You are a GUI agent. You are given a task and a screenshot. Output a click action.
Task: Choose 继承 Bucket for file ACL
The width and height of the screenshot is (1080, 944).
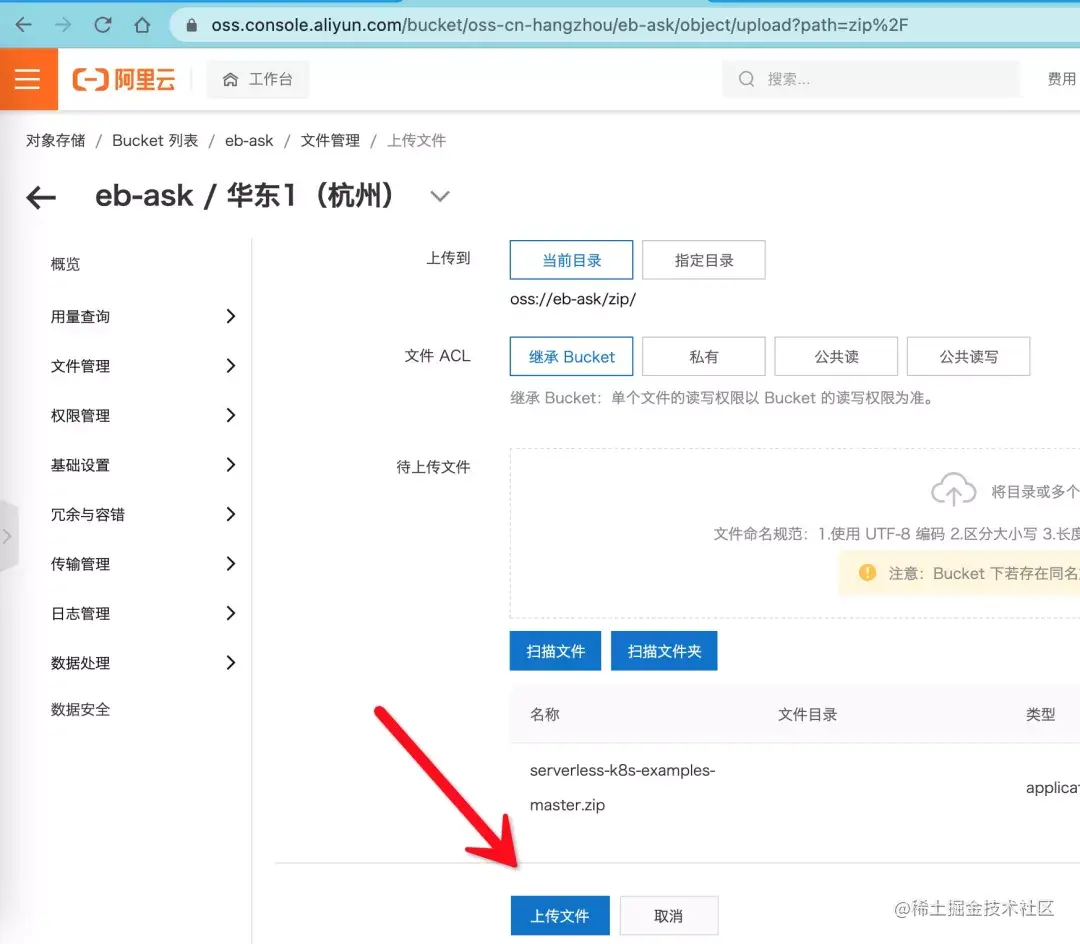tap(571, 357)
